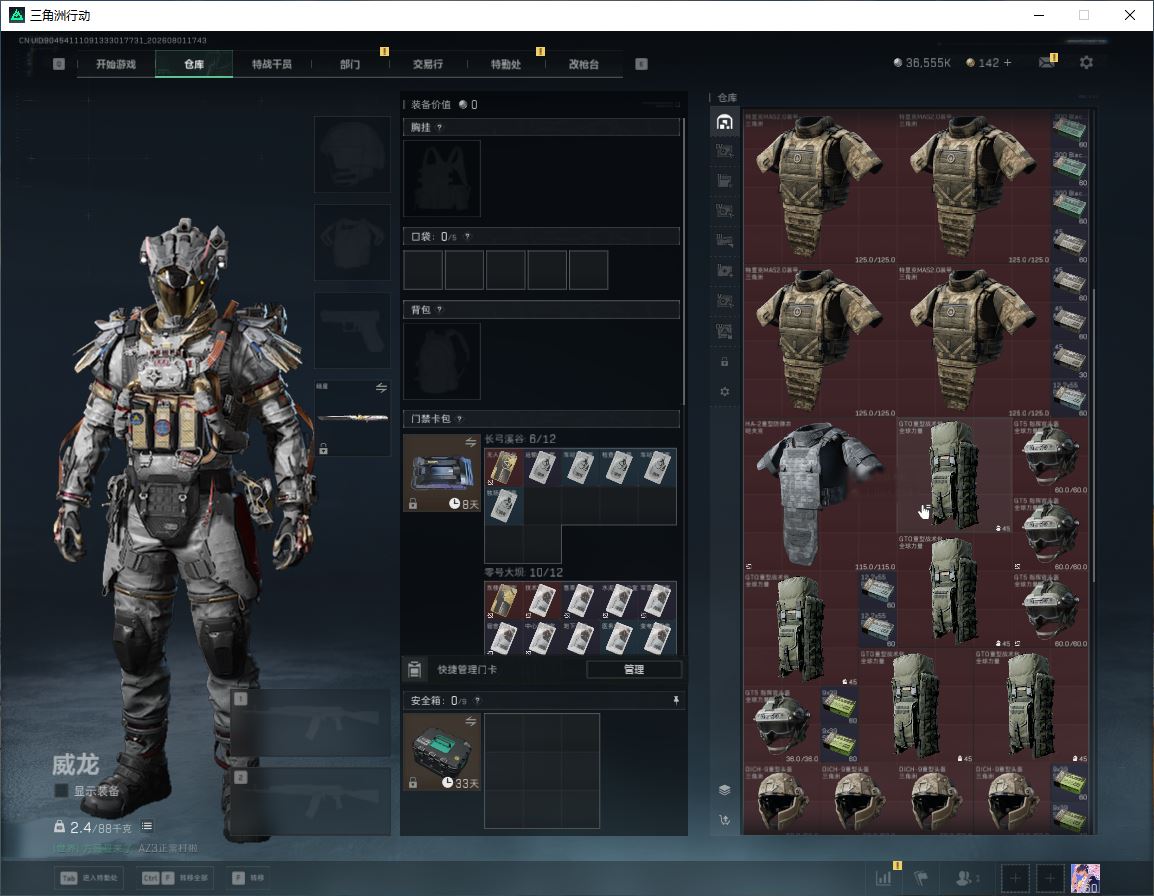Click the warehouse scrollbar
Viewport: 1154px width, 896px height.
[1094, 434]
